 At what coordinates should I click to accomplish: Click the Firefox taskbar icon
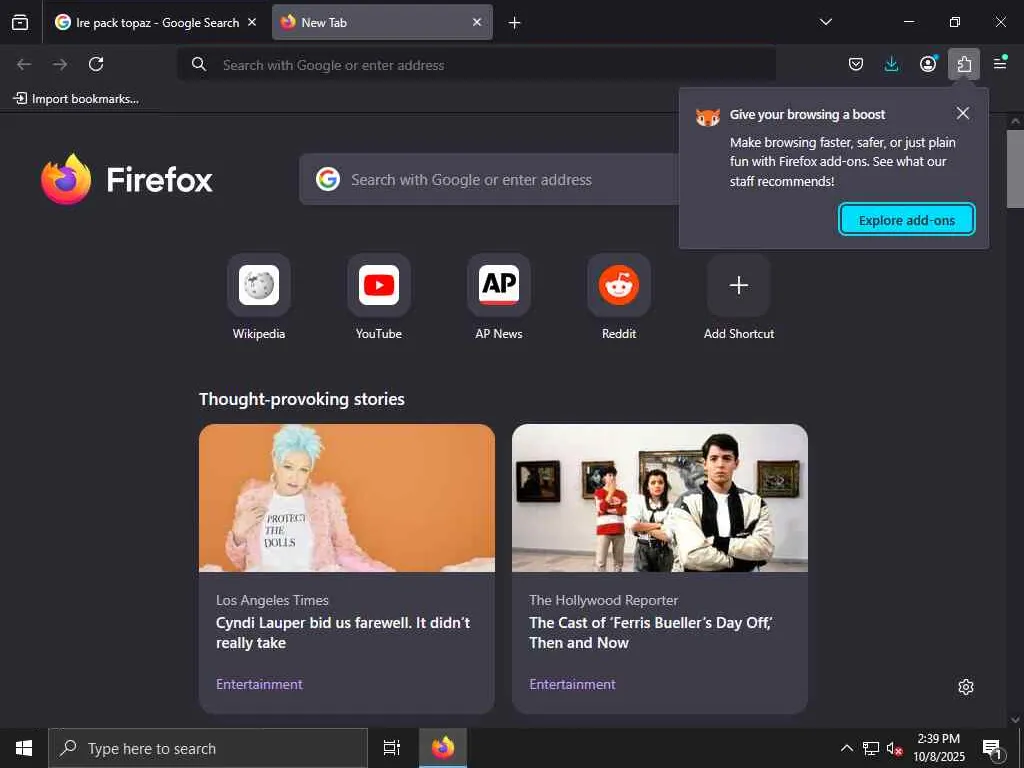(x=443, y=748)
